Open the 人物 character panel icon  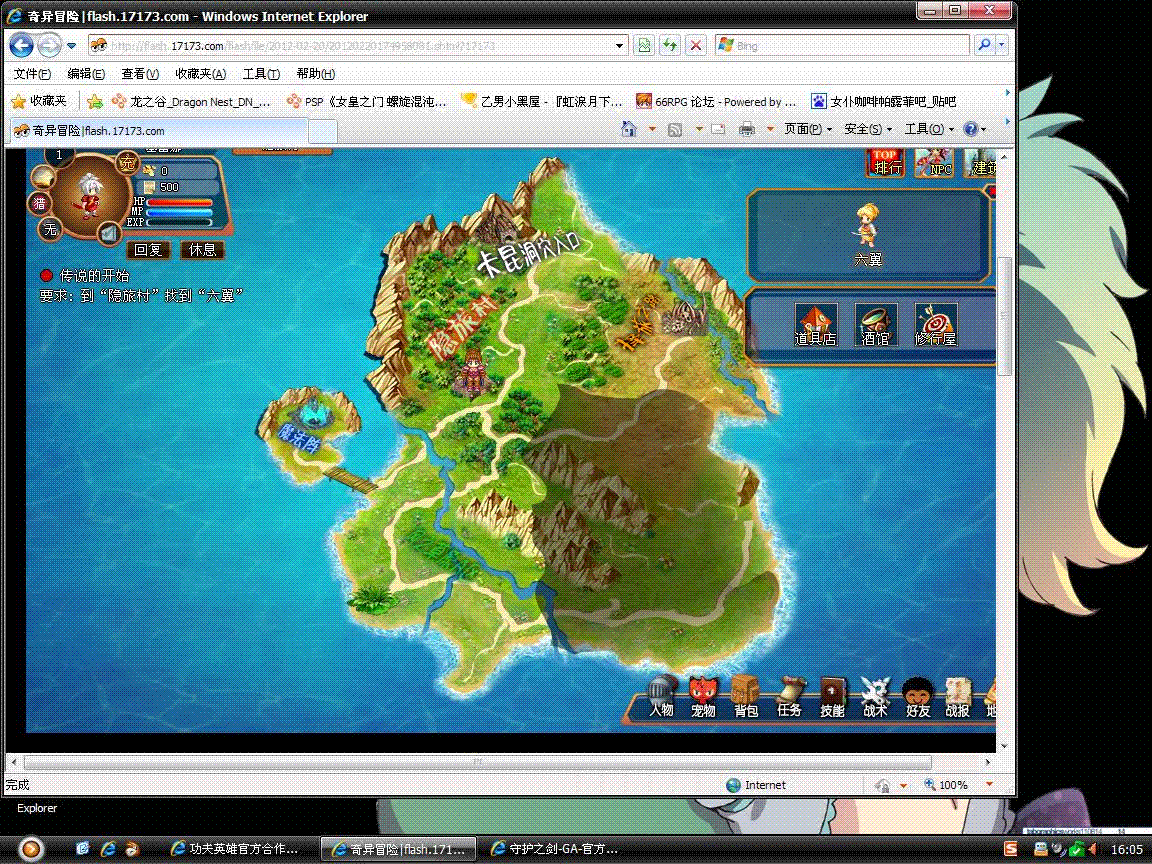(661, 697)
